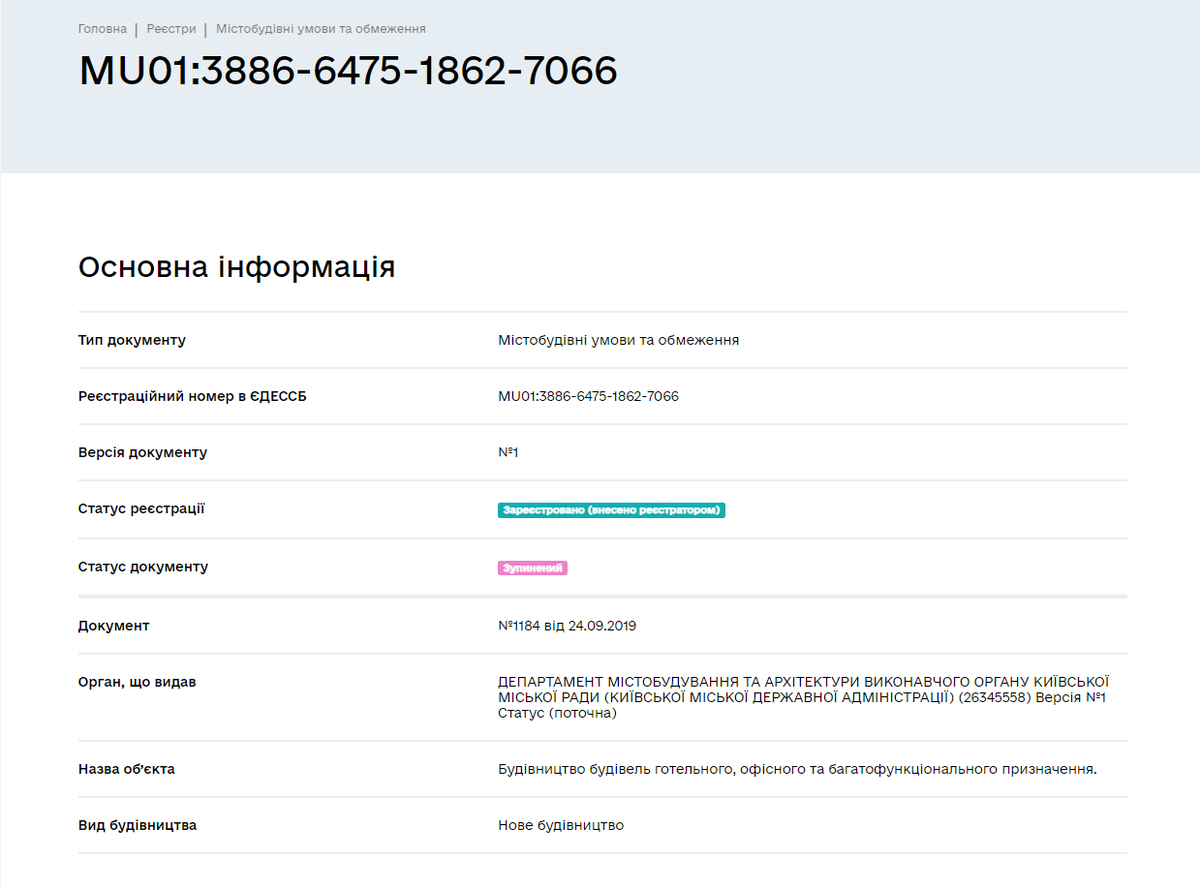Open the Головна breadcrumb link
The height and width of the screenshot is (890, 1200).
(103, 29)
